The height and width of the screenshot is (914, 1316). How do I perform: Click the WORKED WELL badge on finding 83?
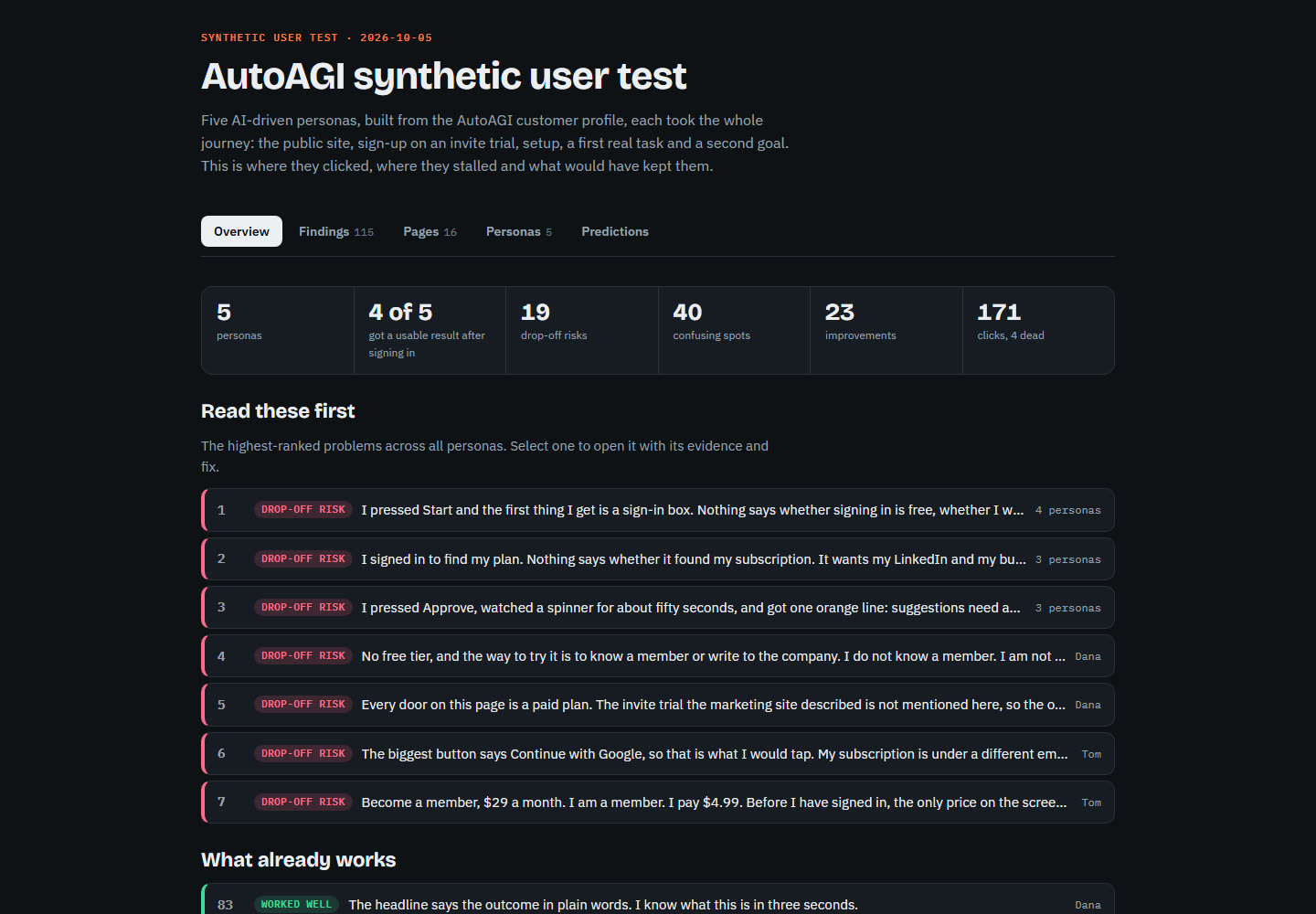(296, 905)
